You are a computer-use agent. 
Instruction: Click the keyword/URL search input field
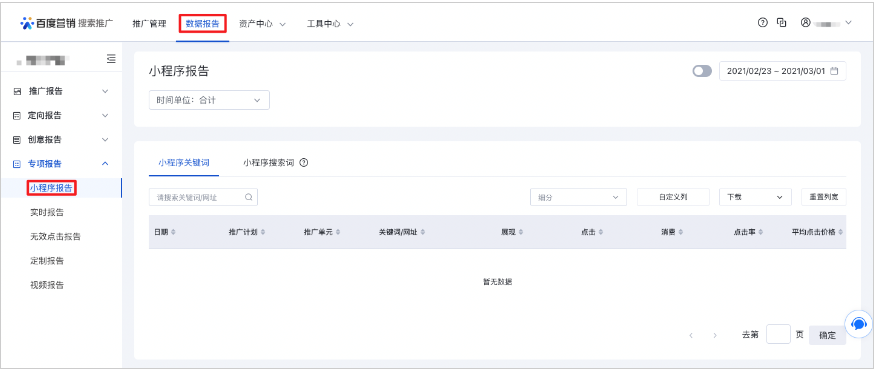(x=203, y=197)
